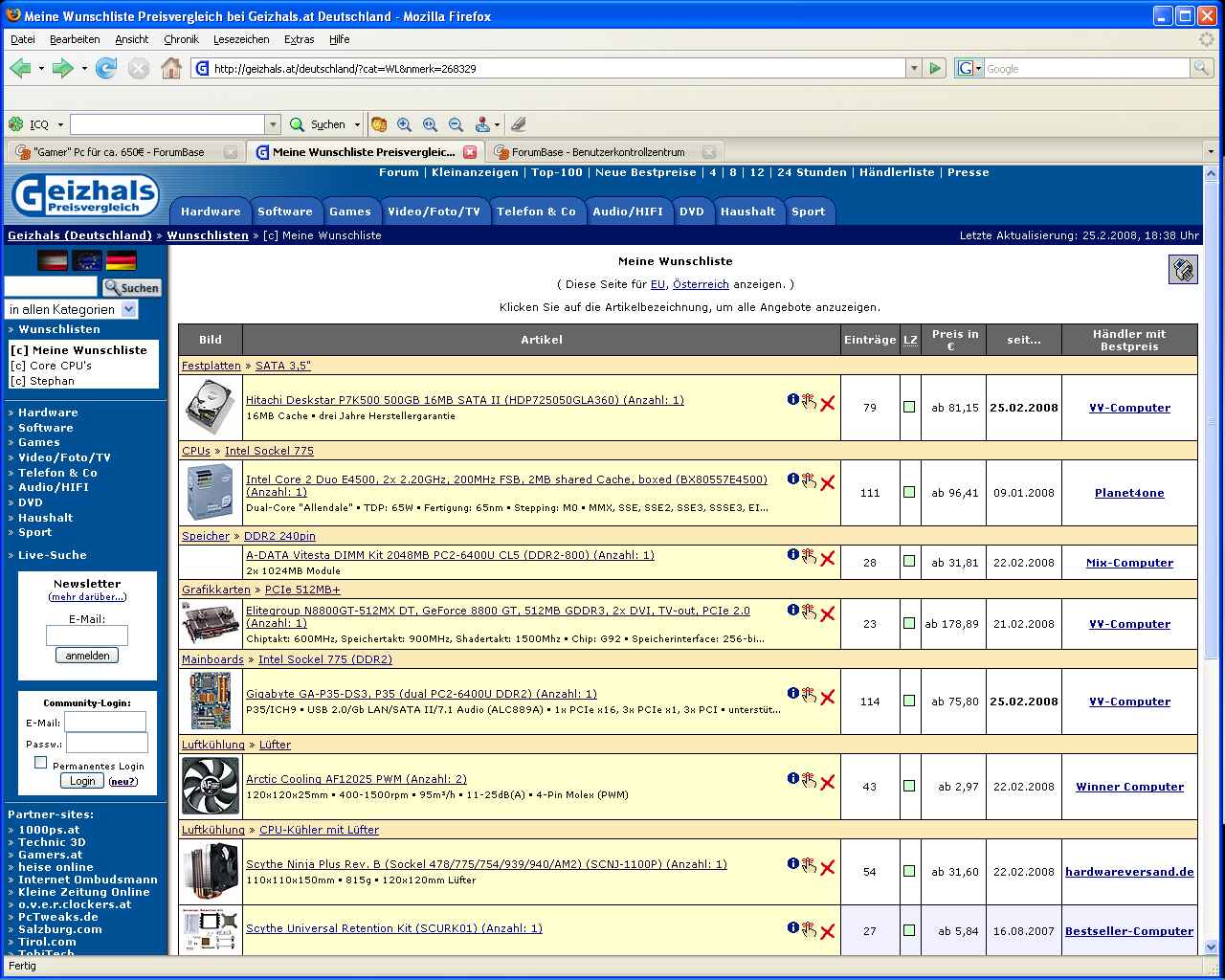The height and width of the screenshot is (980, 1225).
Task: Open the Hardware category tab
Action: tap(211, 212)
